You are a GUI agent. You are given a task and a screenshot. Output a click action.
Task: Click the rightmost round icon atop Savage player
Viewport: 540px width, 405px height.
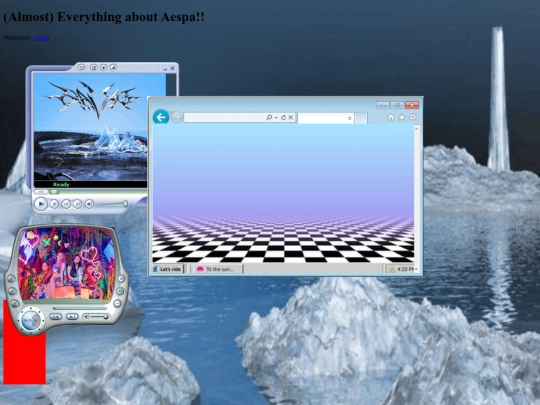pos(114,68)
